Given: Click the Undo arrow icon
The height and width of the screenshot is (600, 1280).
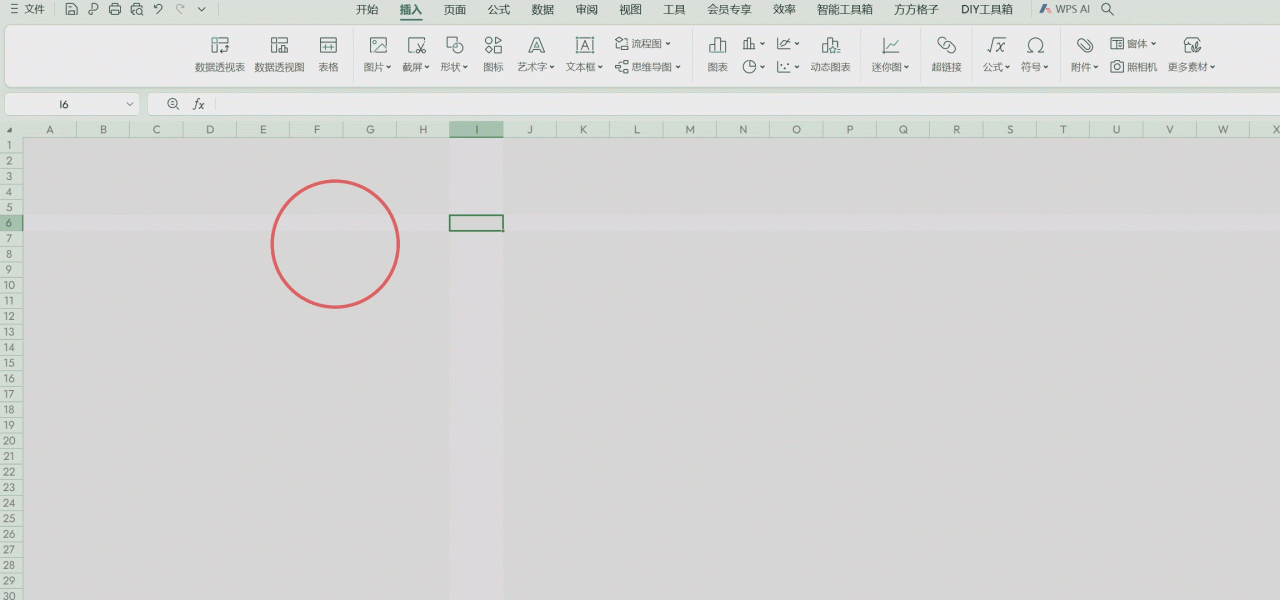Looking at the screenshot, I should click(x=158, y=9).
